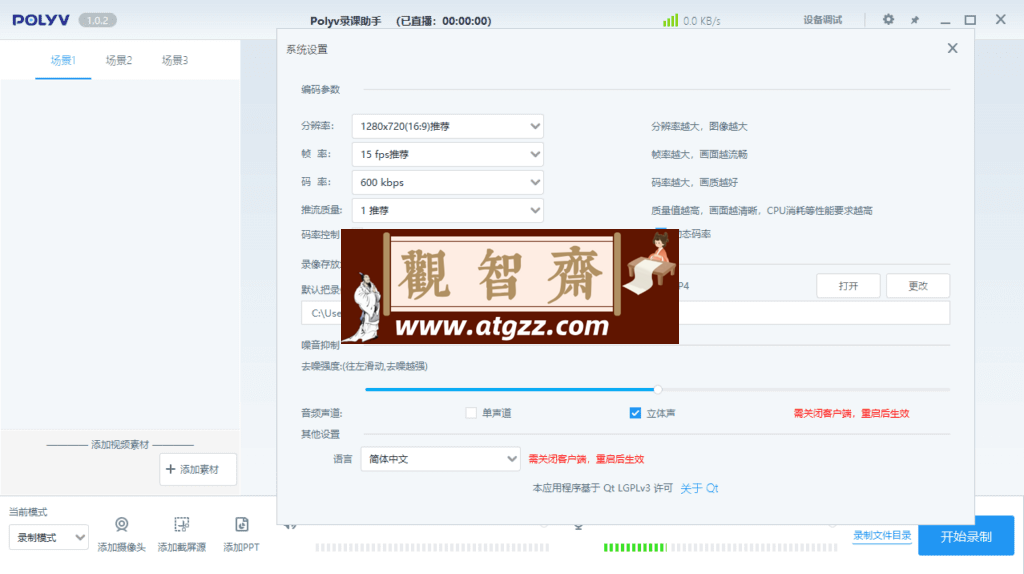Click the add camera icon
This screenshot has height=574, width=1024.
[121, 524]
